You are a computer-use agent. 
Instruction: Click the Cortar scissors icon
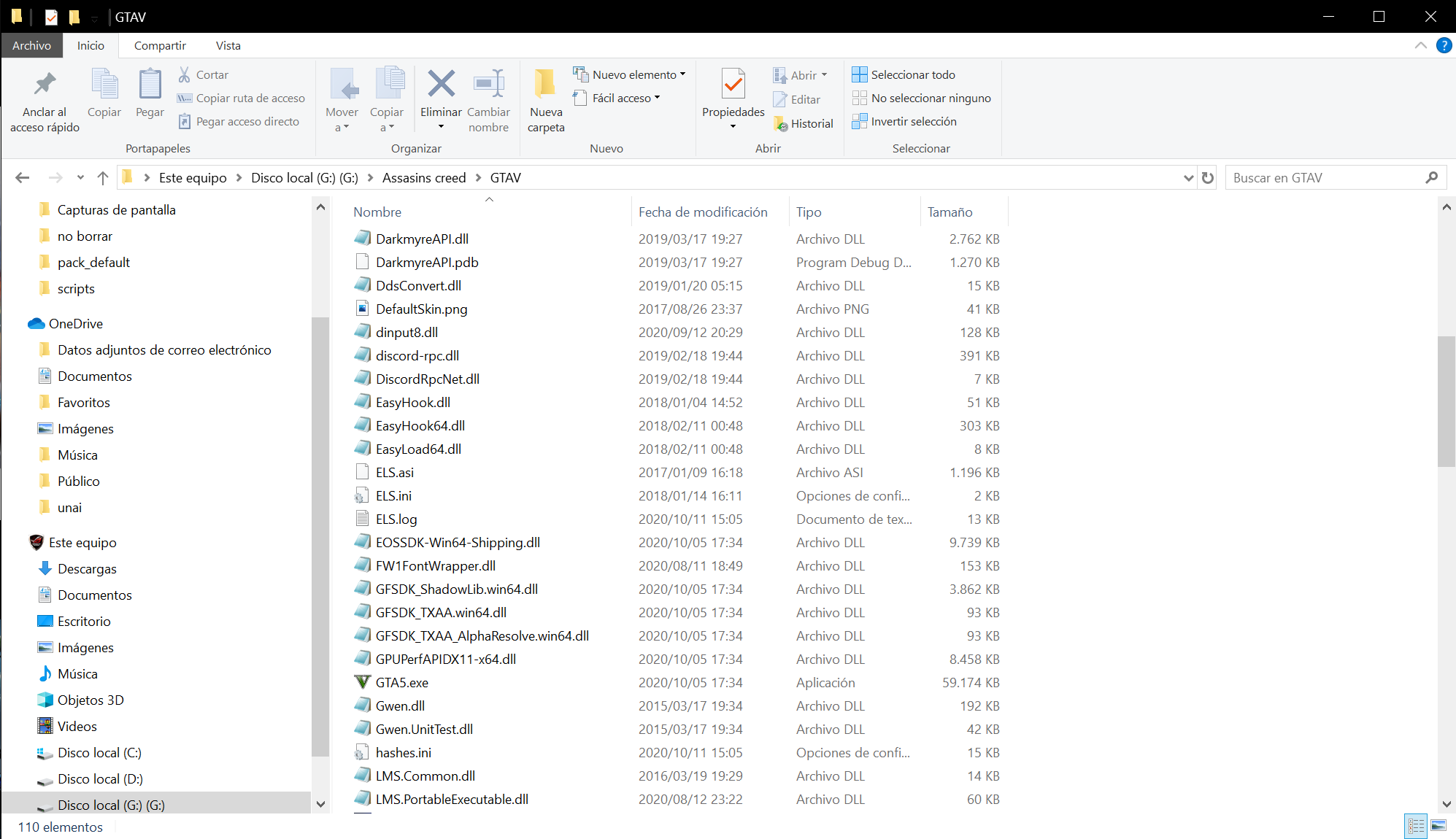185,74
